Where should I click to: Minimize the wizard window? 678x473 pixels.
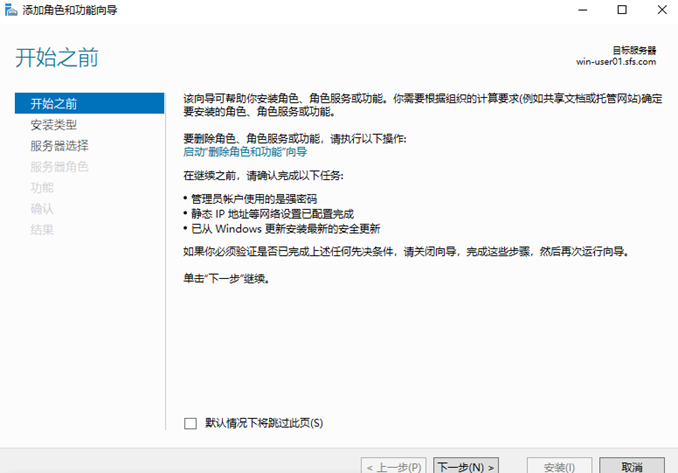click(583, 10)
